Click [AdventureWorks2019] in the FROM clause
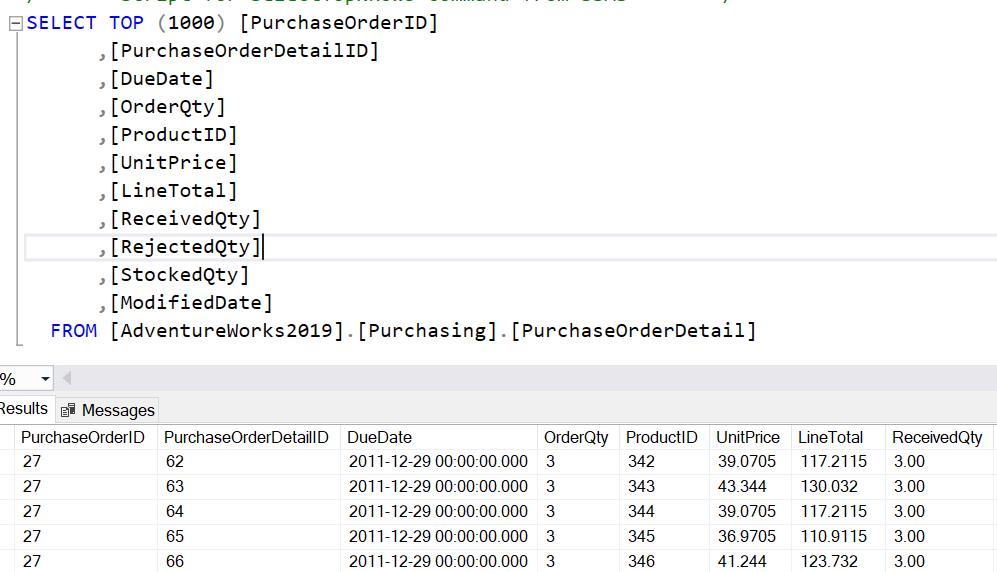Screen dimensions: 997x572 (x=227, y=331)
